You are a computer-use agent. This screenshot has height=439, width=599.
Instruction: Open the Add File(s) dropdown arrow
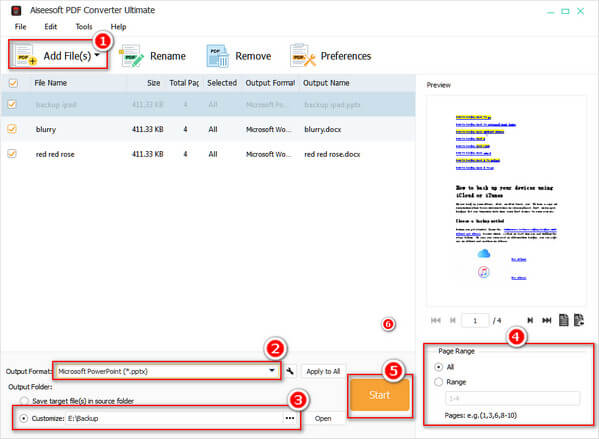pos(97,55)
